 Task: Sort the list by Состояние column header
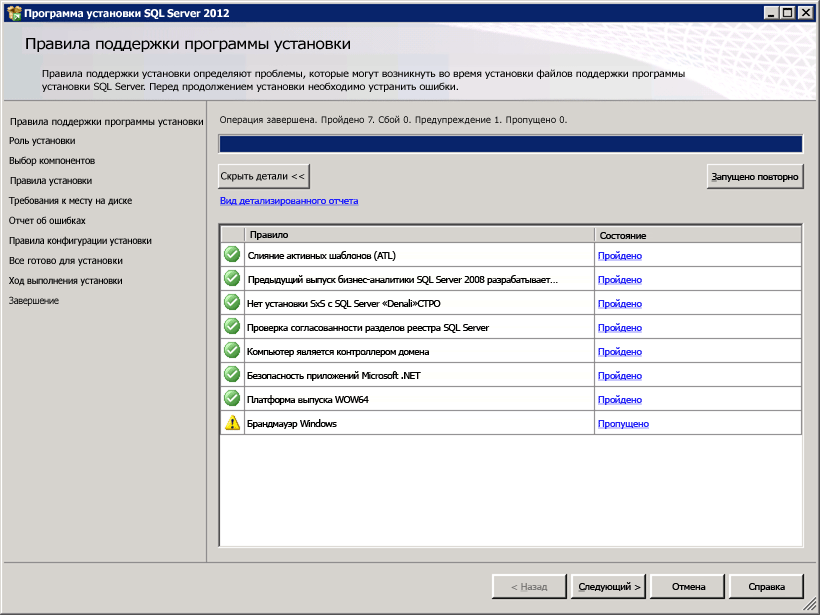697,235
